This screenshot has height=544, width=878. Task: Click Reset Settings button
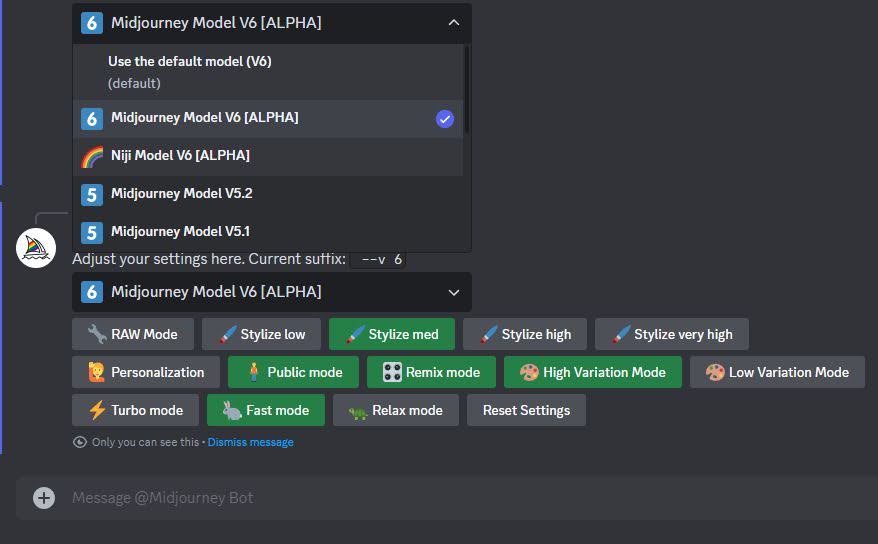click(526, 410)
